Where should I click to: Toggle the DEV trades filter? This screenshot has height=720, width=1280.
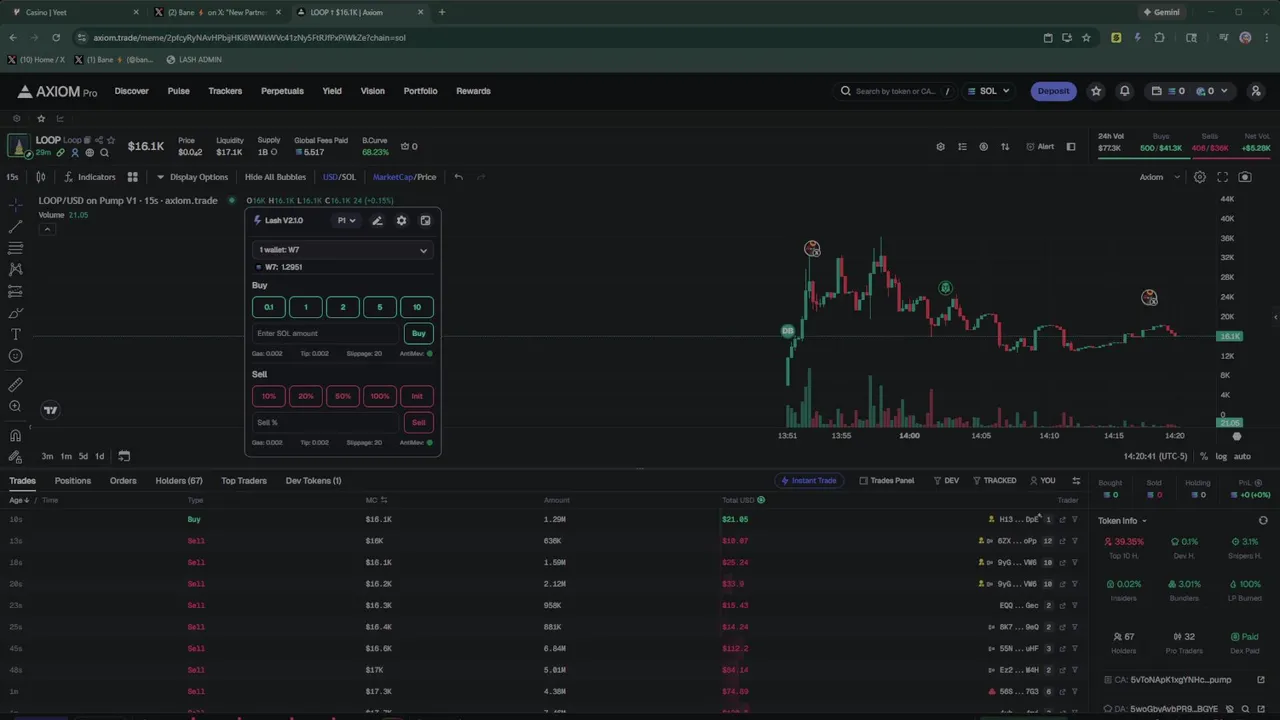(x=945, y=481)
